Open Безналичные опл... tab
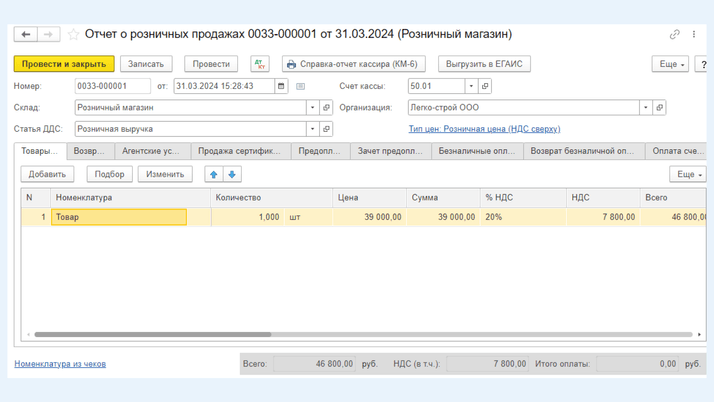This screenshot has width=714, height=402. pos(477,151)
